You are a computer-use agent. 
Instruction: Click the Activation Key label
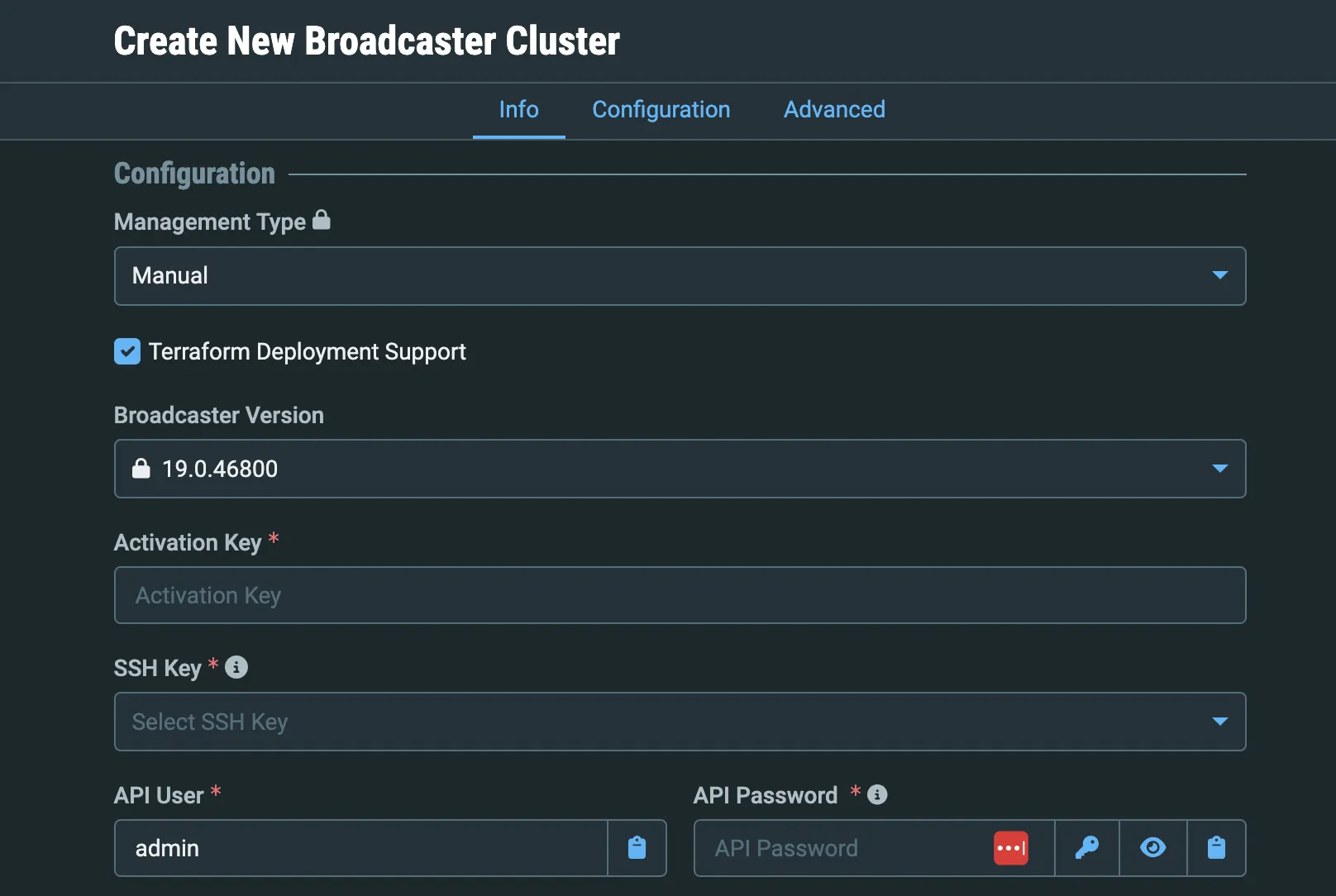[188, 542]
